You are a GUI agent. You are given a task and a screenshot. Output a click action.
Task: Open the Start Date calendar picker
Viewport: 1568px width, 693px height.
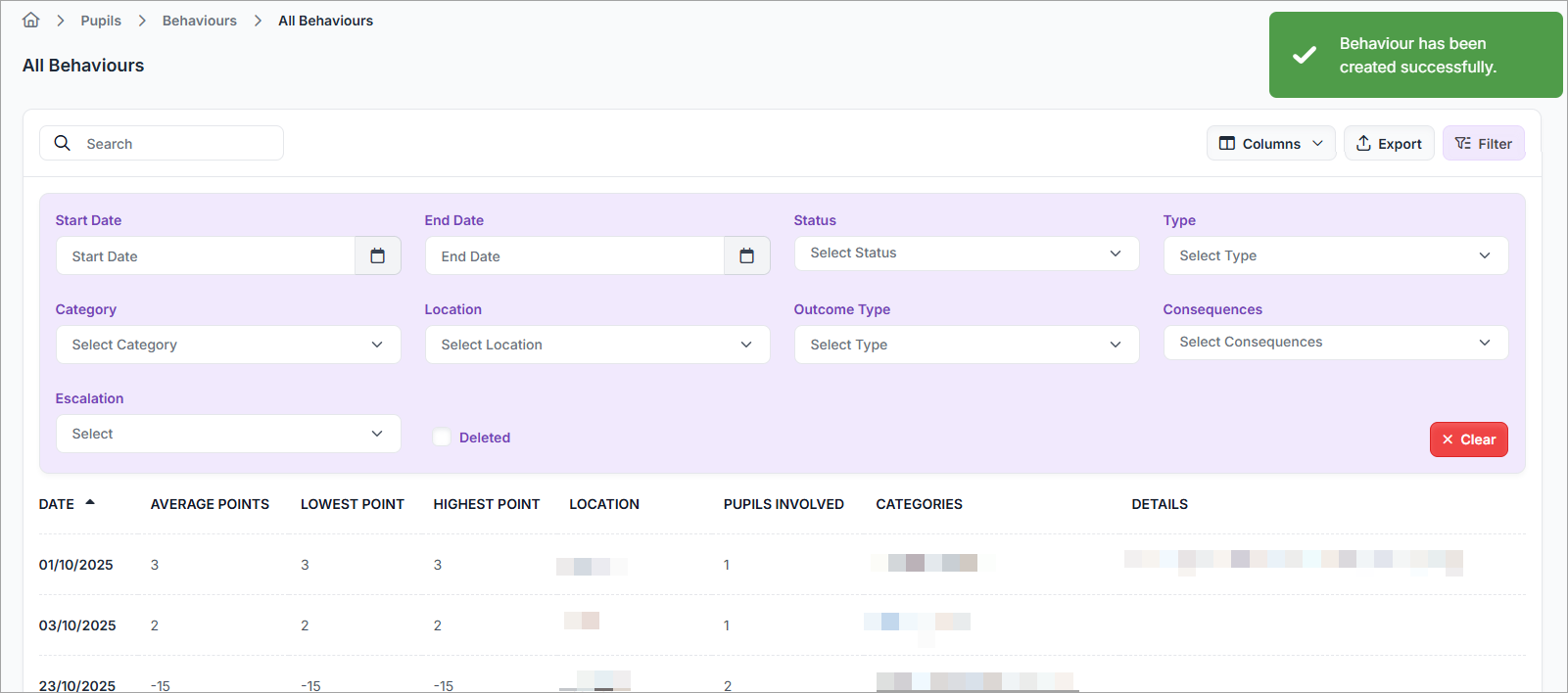pyautogui.click(x=377, y=256)
